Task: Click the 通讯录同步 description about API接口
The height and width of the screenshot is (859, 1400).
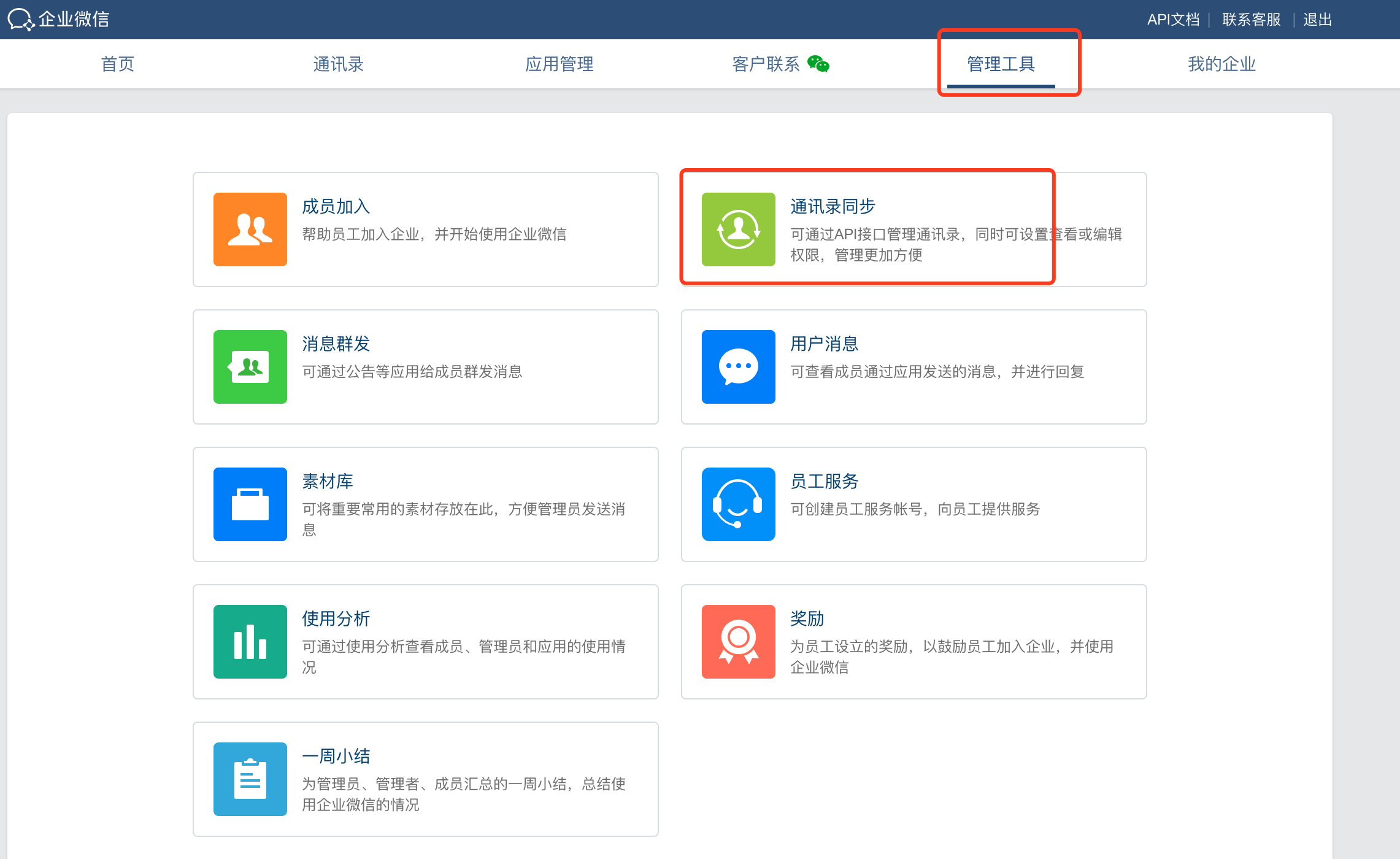Action: (x=956, y=245)
